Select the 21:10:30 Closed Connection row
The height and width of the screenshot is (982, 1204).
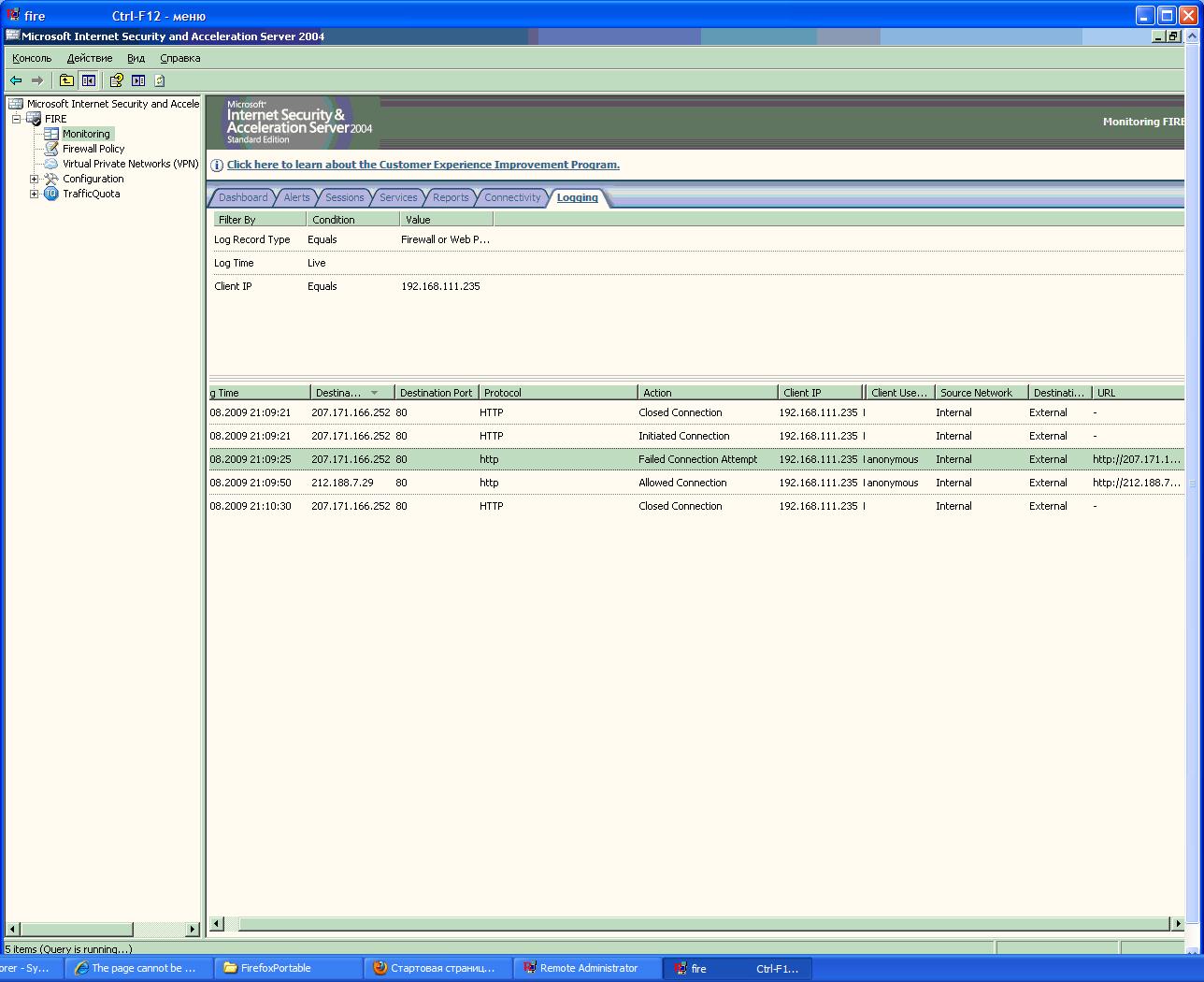pos(696,506)
